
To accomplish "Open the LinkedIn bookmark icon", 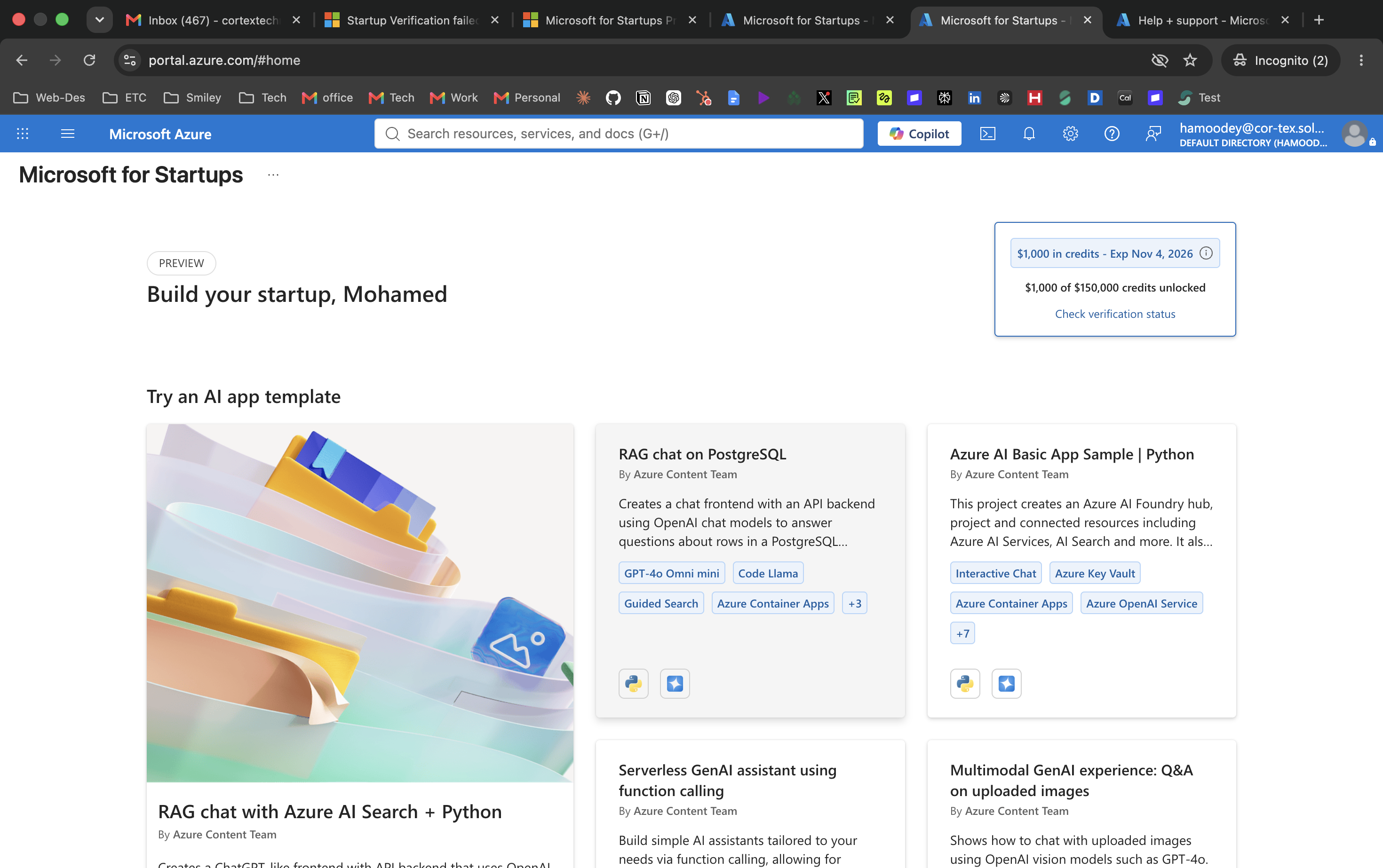I will coord(974,98).
